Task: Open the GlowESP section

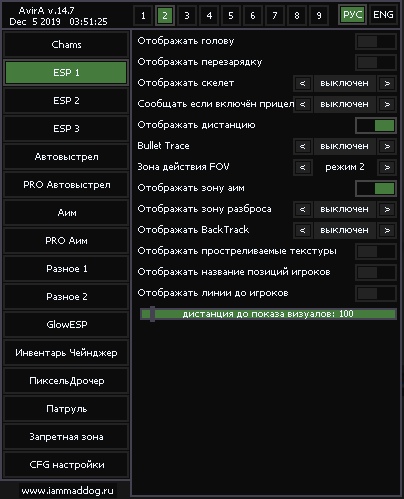Action: tap(66, 325)
